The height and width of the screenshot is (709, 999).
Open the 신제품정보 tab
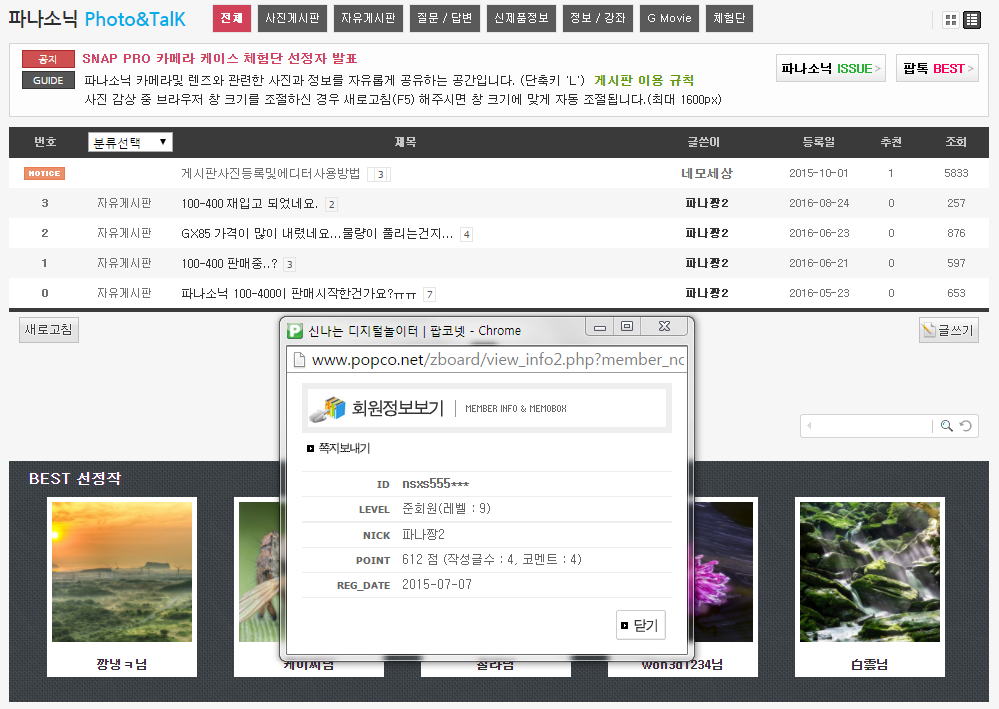(521, 18)
